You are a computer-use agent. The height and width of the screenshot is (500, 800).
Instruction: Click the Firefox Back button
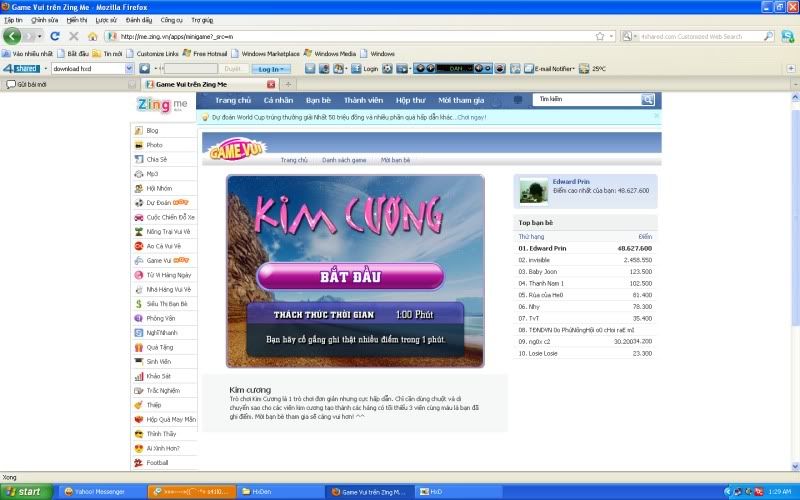coord(12,36)
